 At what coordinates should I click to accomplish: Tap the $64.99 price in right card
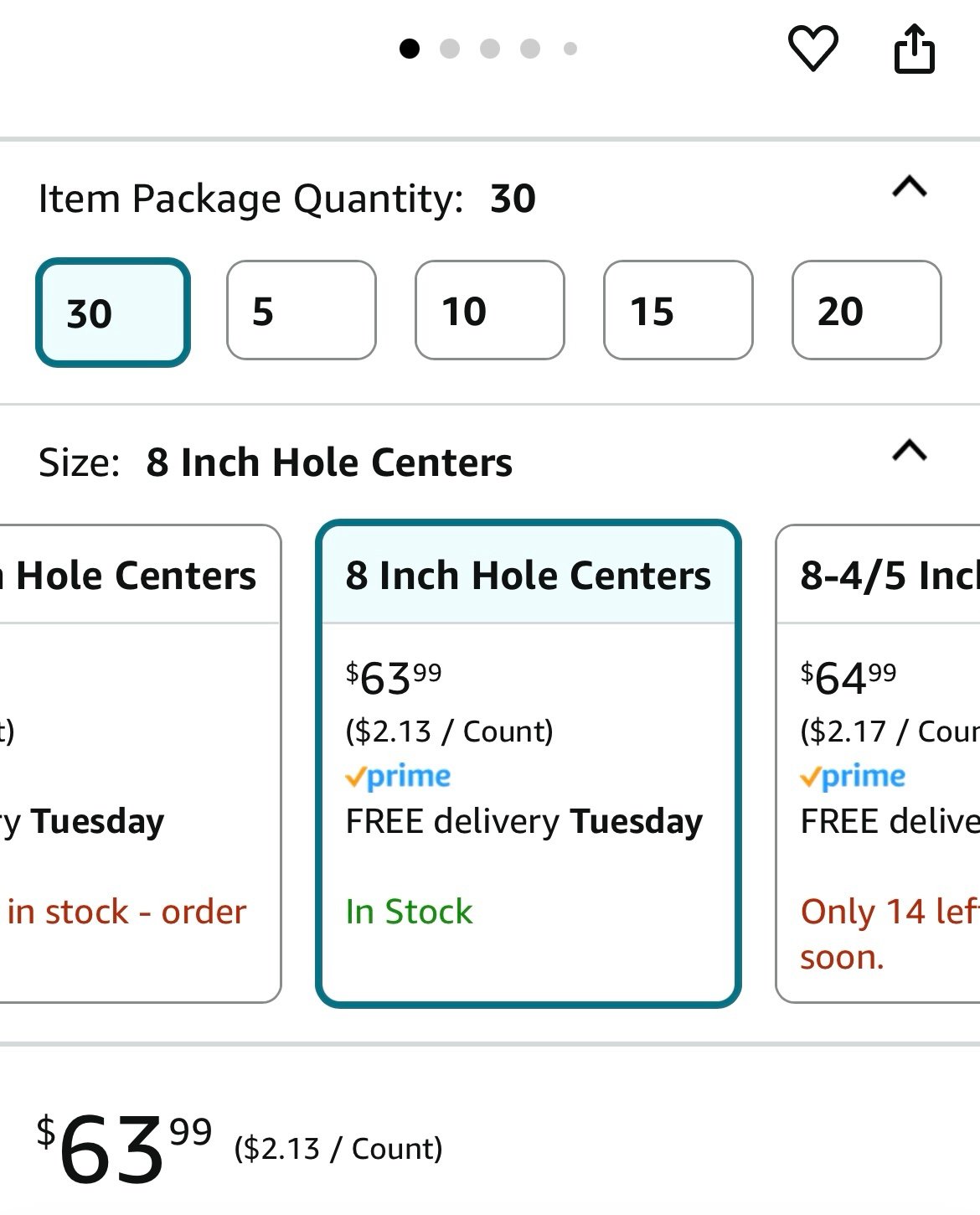pos(848,678)
